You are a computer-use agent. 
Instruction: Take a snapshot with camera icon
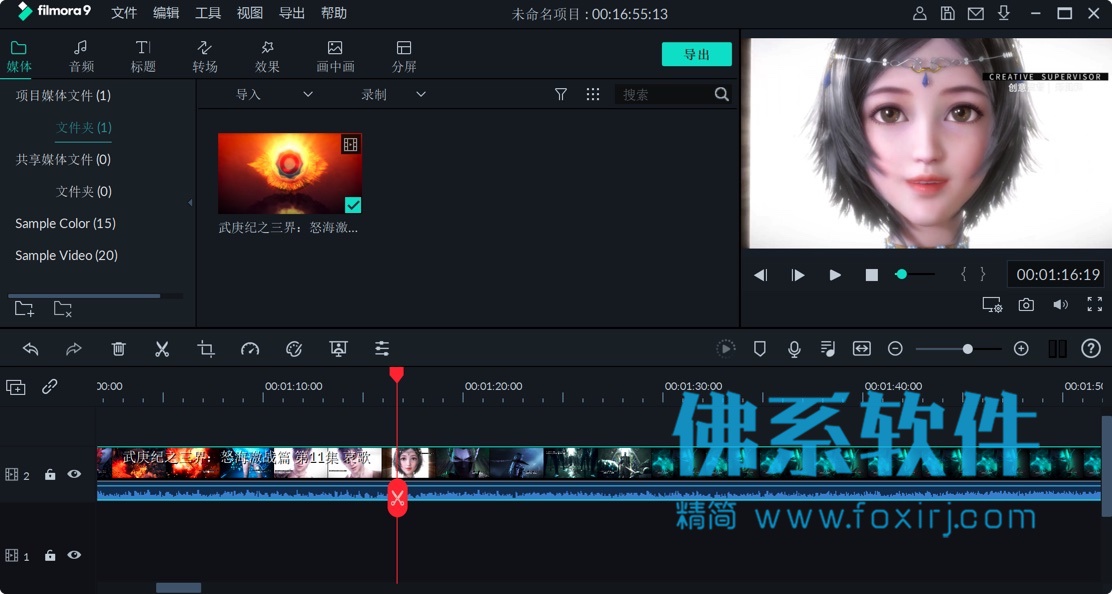click(1025, 305)
